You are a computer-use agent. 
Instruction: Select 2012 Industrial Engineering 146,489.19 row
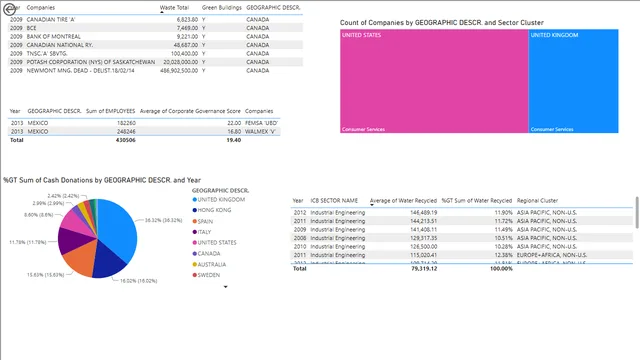coord(462,213)
